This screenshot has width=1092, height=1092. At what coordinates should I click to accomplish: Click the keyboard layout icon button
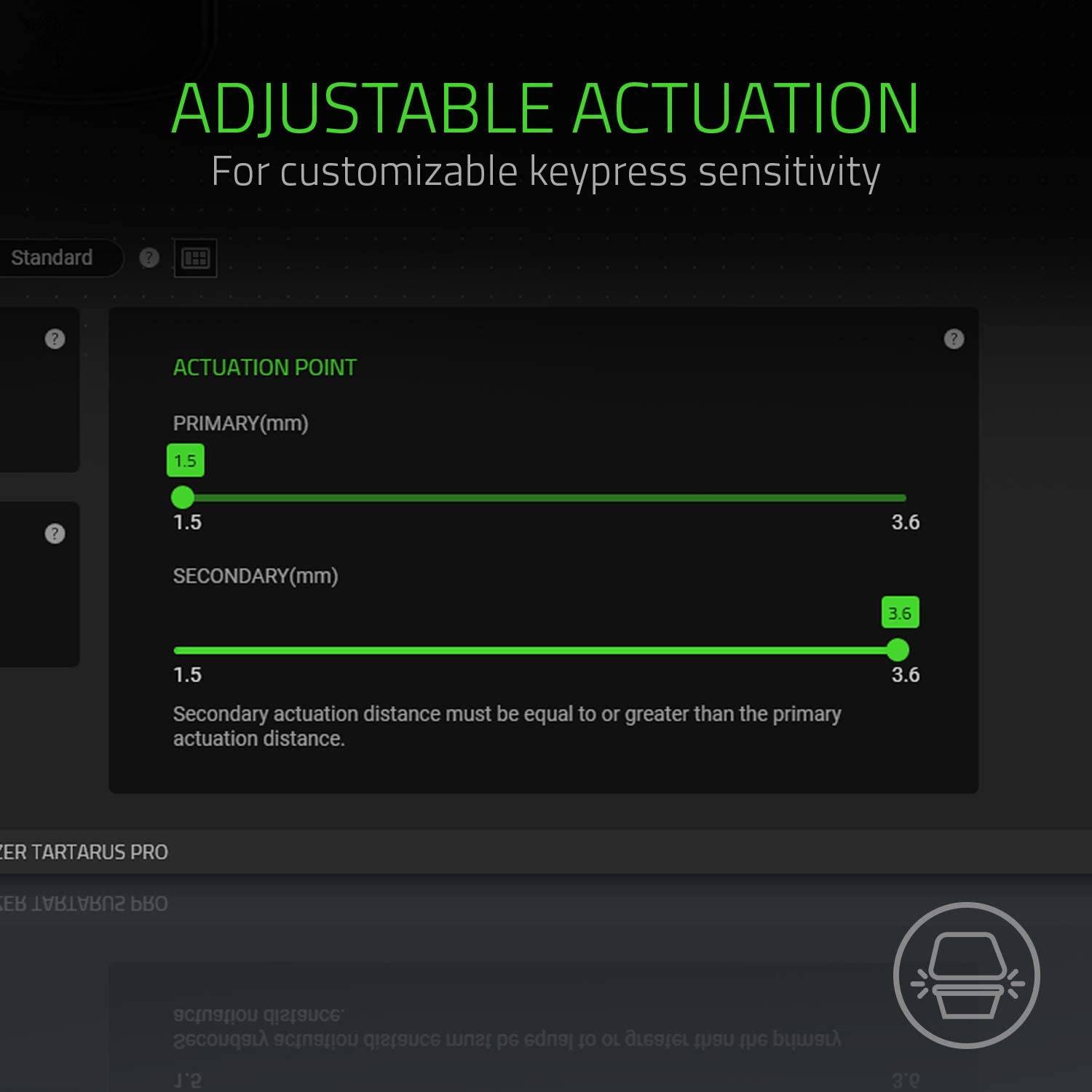coord(195,258)
